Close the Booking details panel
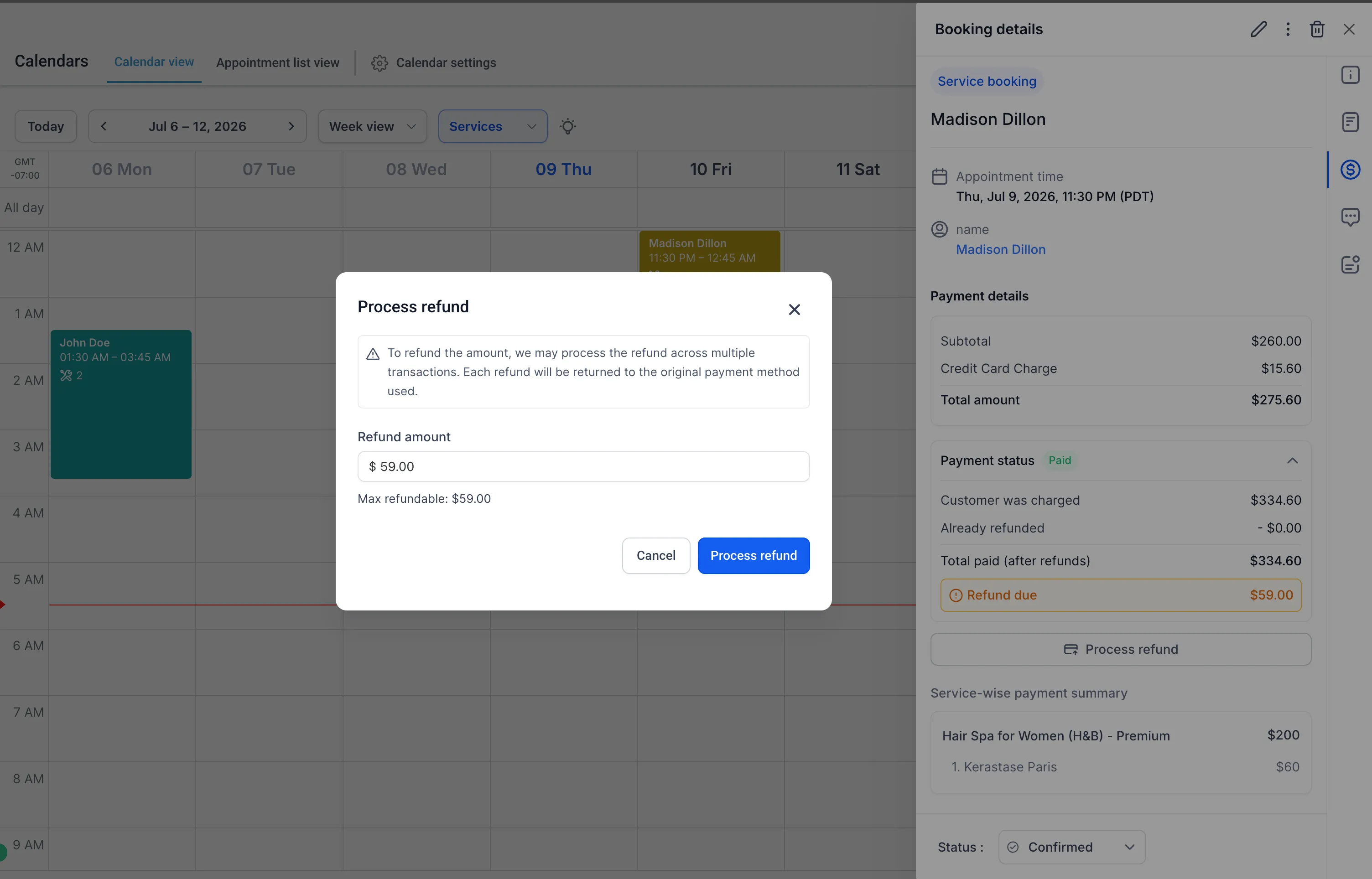This screenshot has height=879, width=1372. click(x=1349, y=29)
